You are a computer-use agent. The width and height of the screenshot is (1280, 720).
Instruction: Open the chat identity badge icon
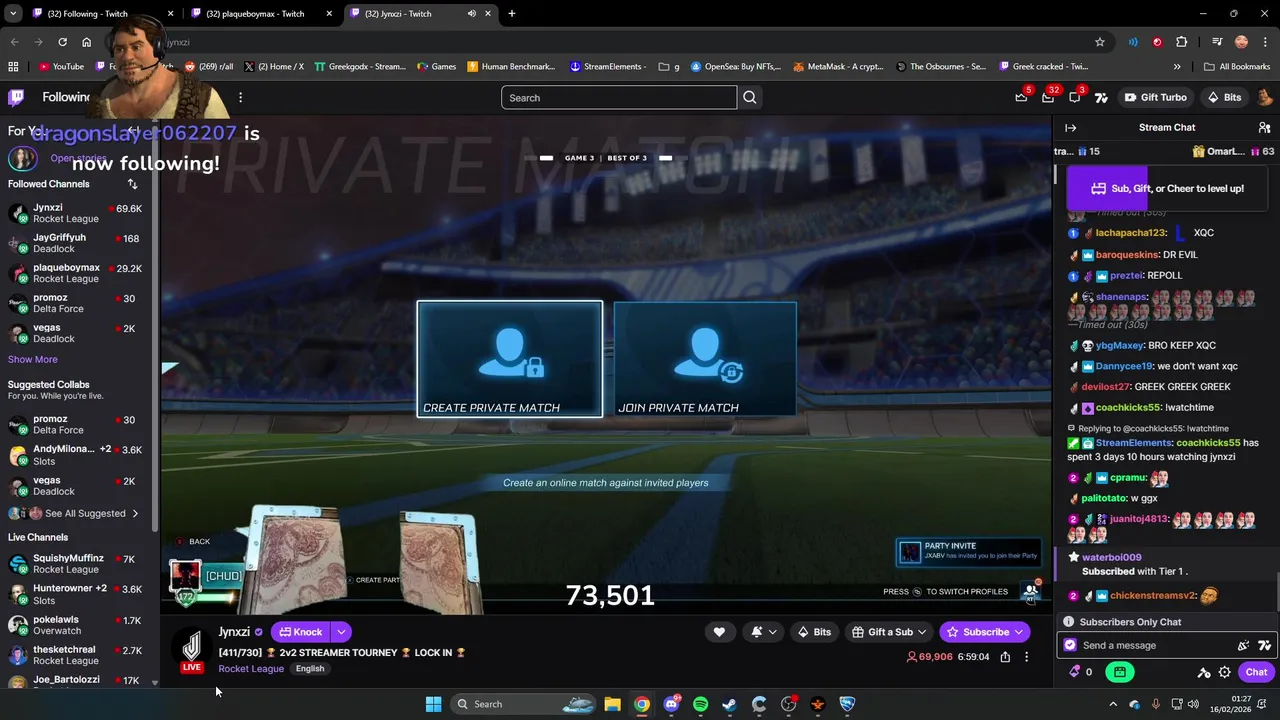1070,645
